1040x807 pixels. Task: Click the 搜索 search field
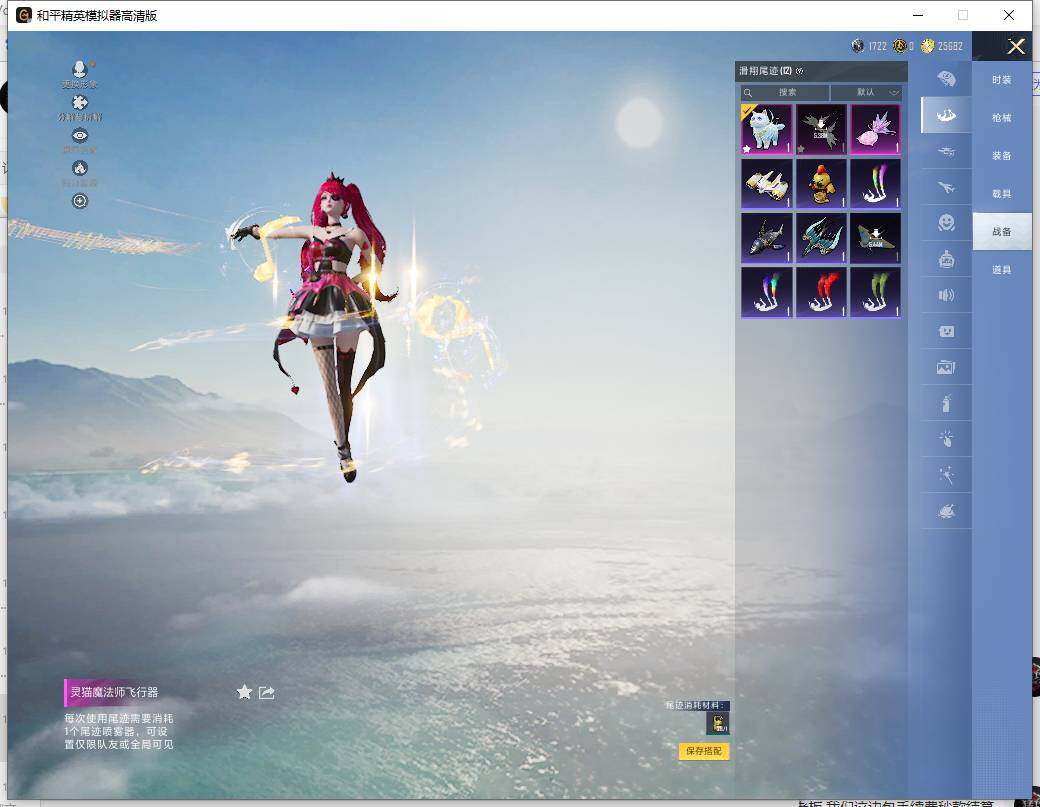point(785,92)
